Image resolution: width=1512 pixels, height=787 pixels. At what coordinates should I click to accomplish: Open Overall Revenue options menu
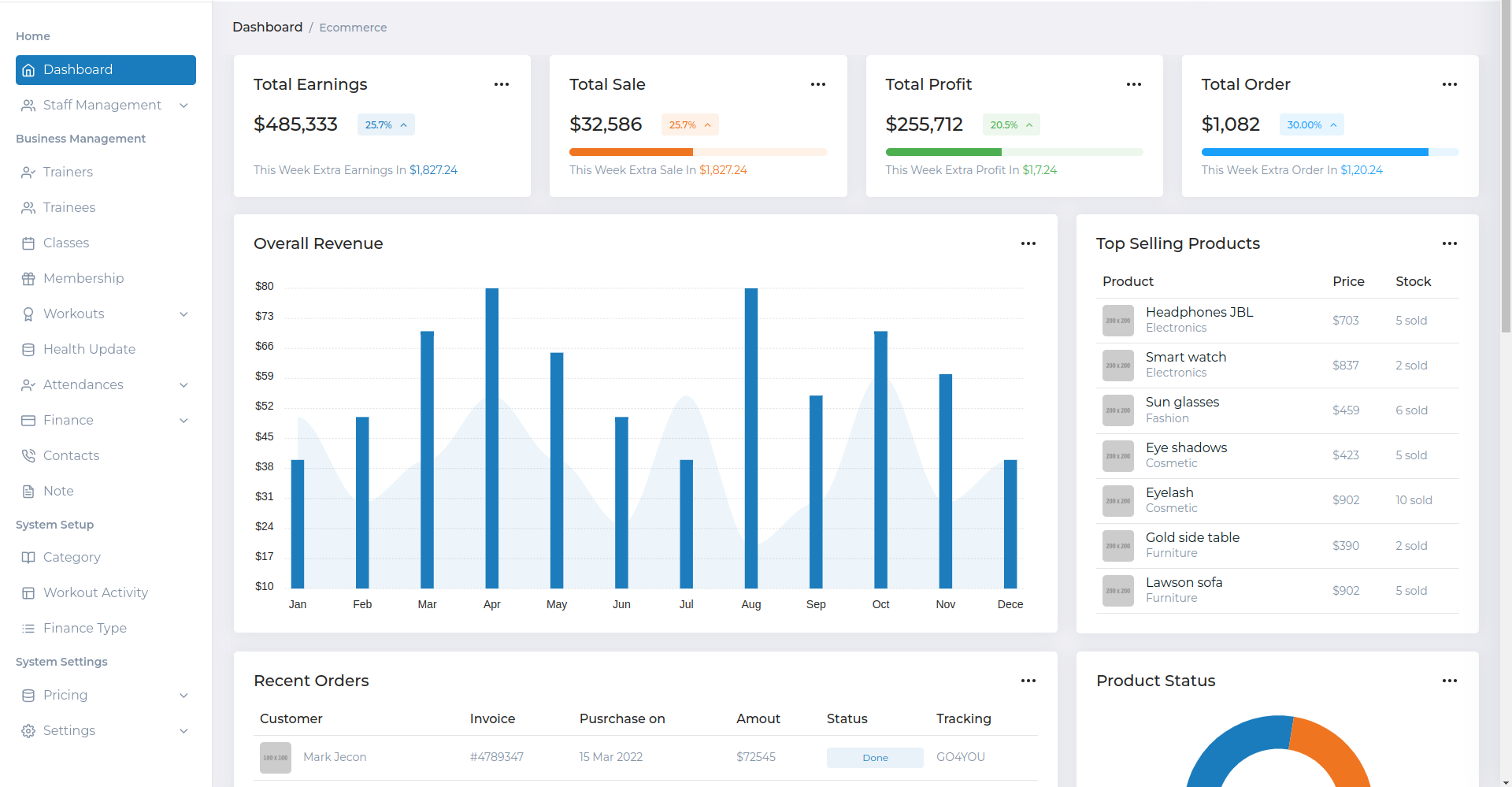(x=1028, y=243)
